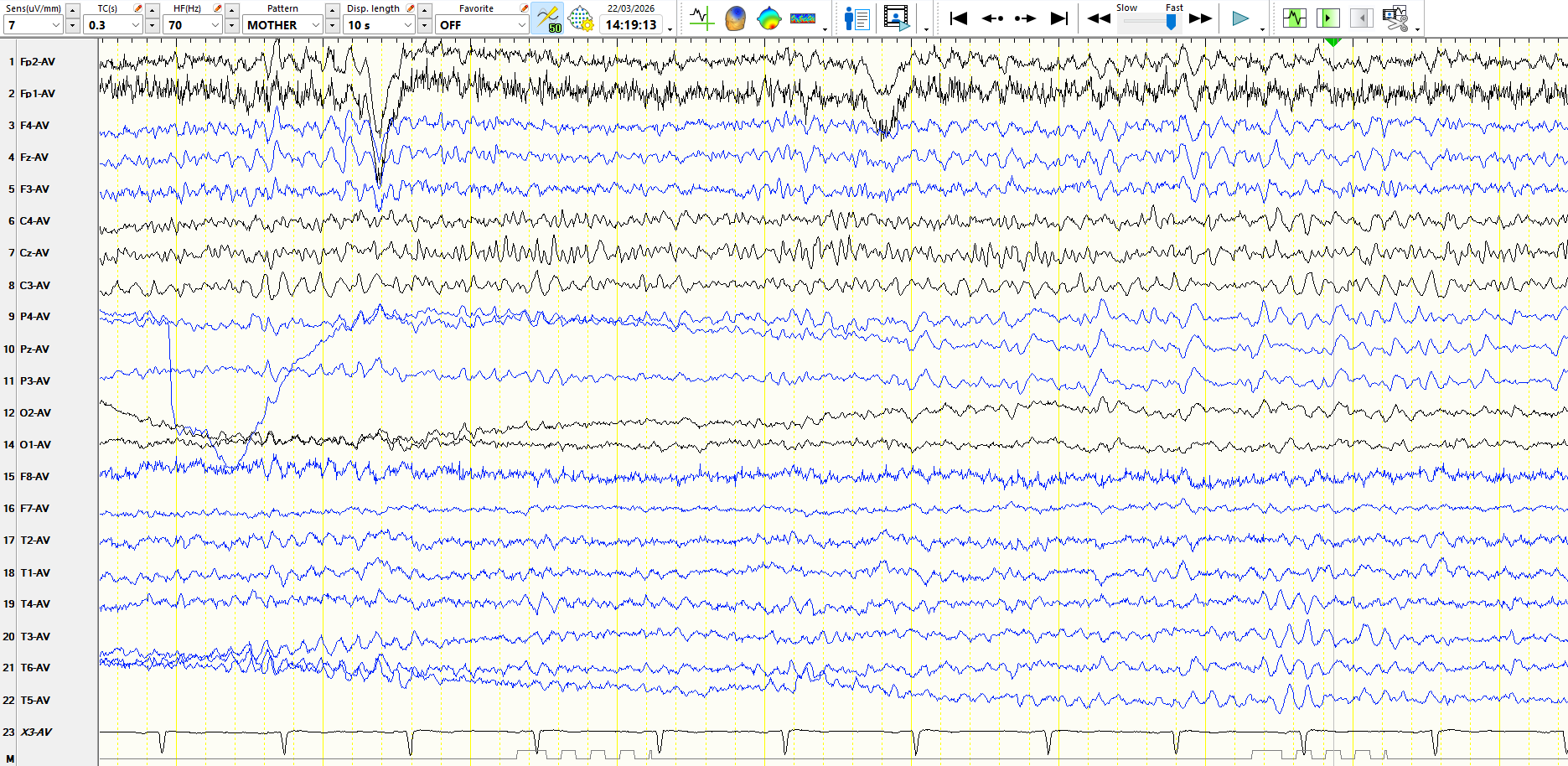1568x766 pixels.
Task: Click the HF(Hz) up arrow
Action: pos(232,10)
